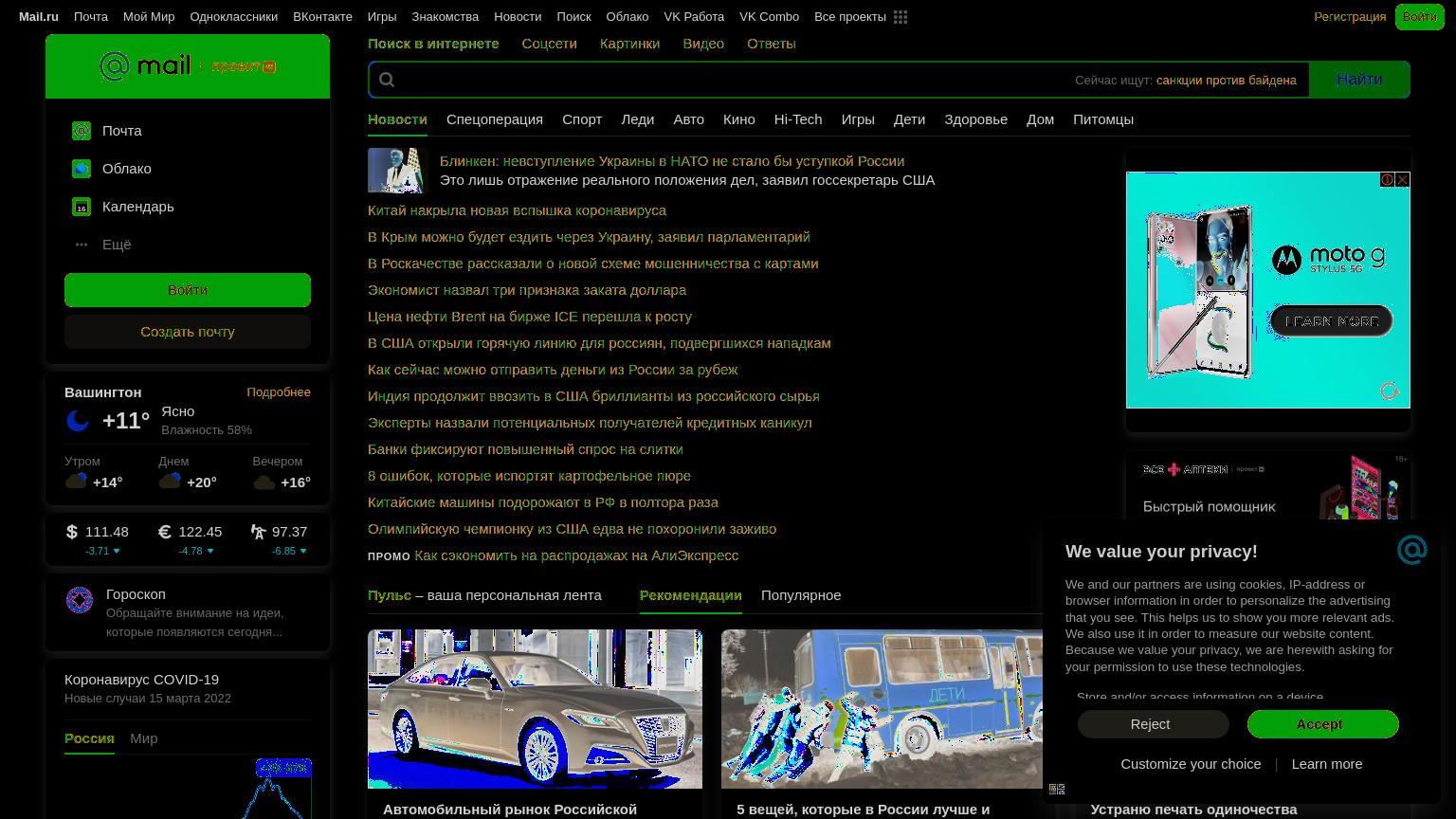Click the dollar currency icon
Image resolution: width=1456 pixels, height=819 pixels.
[72, 532]
